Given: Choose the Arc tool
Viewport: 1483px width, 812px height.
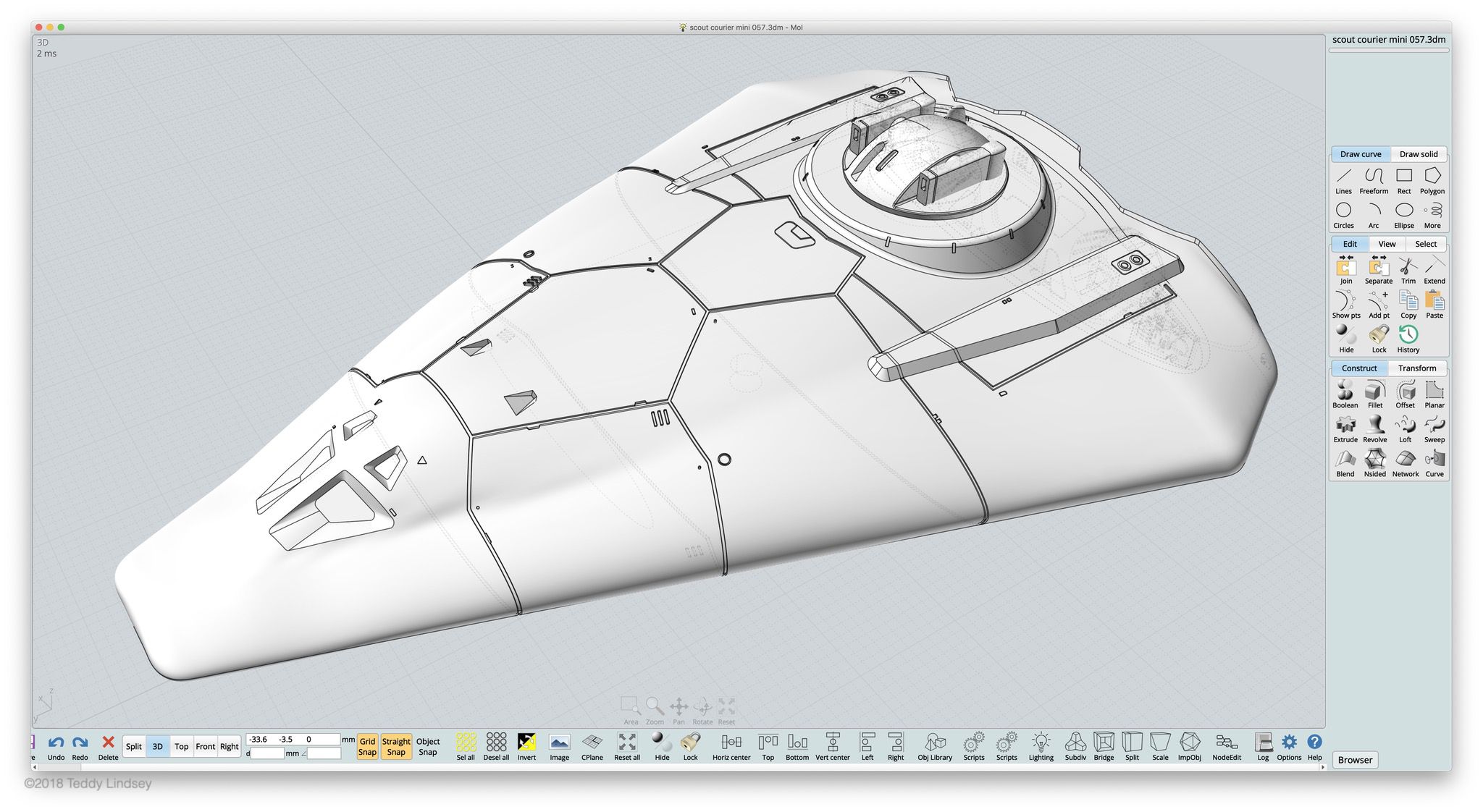Looking at the screenshot, I should (1374, 215).
